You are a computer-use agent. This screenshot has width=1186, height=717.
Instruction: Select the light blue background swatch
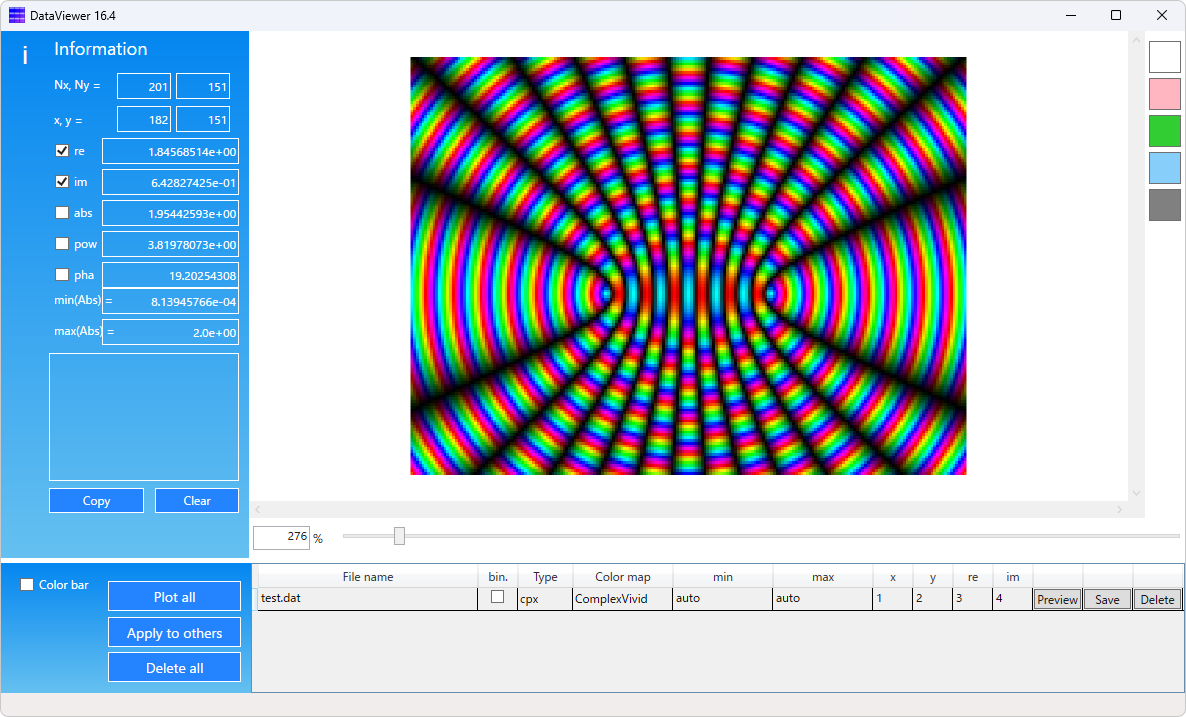click(x=1164, y=168)
